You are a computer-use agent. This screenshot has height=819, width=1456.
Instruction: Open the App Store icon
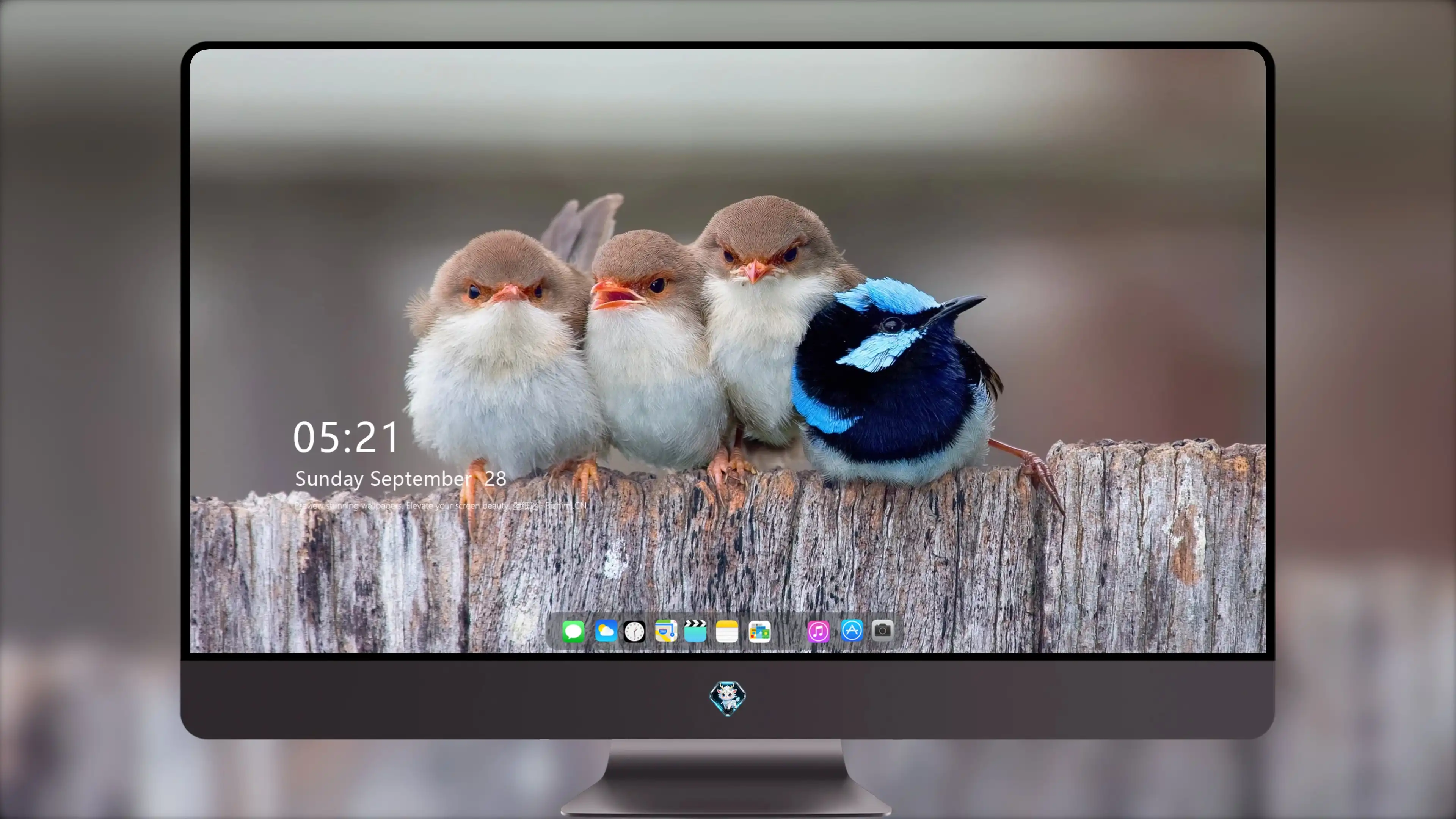tap(852, 630)
